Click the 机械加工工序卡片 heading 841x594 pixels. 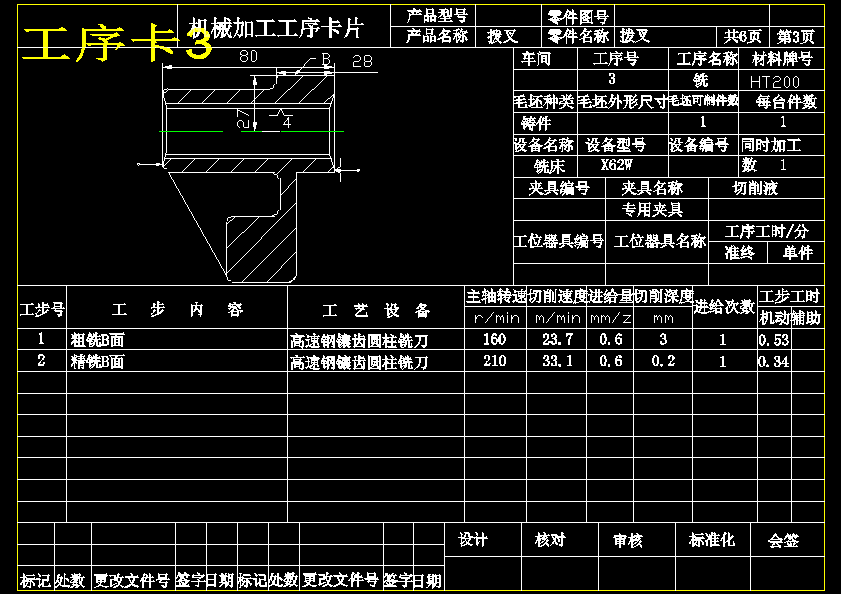(276, 28)
